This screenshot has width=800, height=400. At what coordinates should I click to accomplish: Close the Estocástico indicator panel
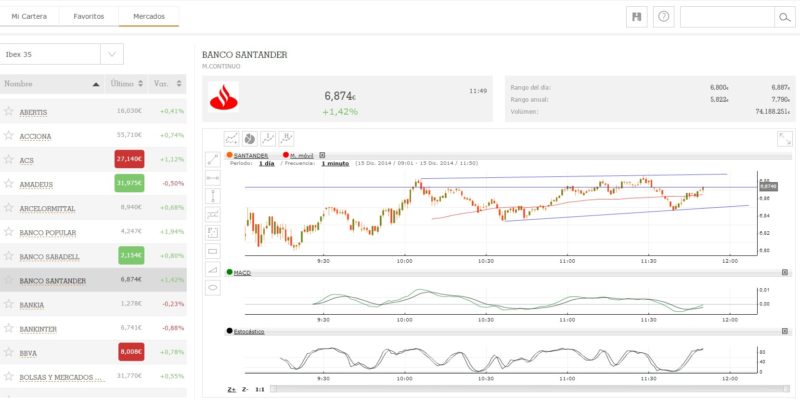785,332
